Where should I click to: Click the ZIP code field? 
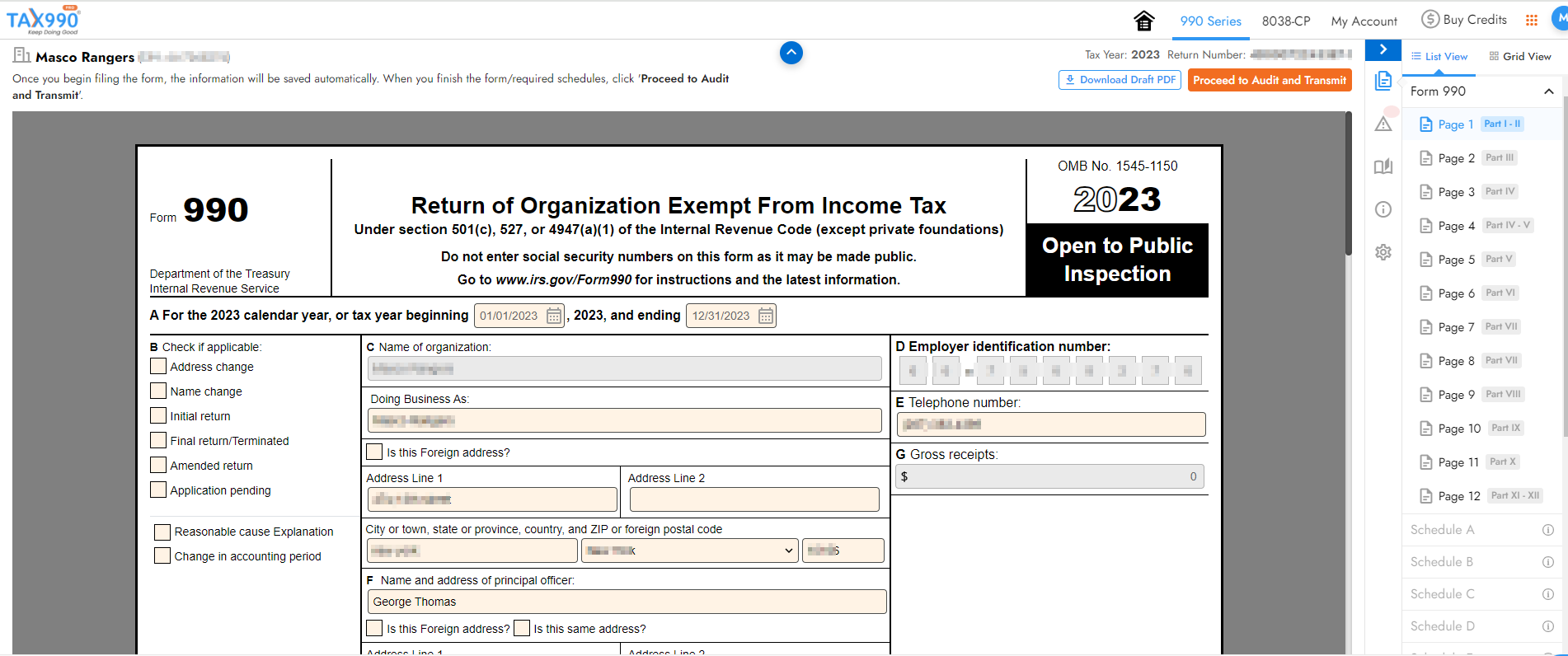pos(843,551)
